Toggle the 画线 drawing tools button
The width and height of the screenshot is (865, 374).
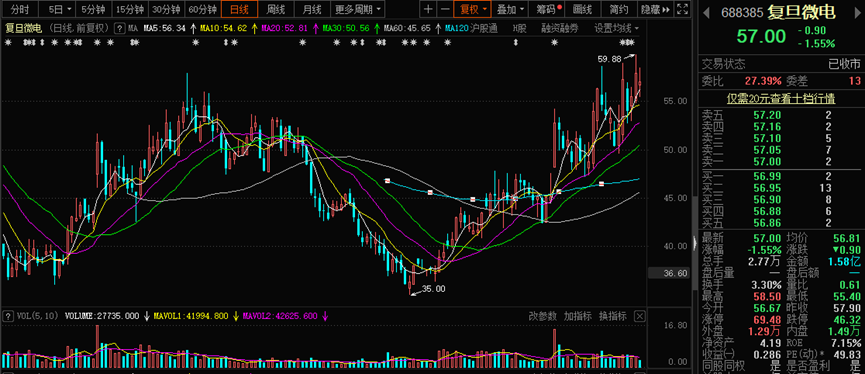[x=582, y=9]
